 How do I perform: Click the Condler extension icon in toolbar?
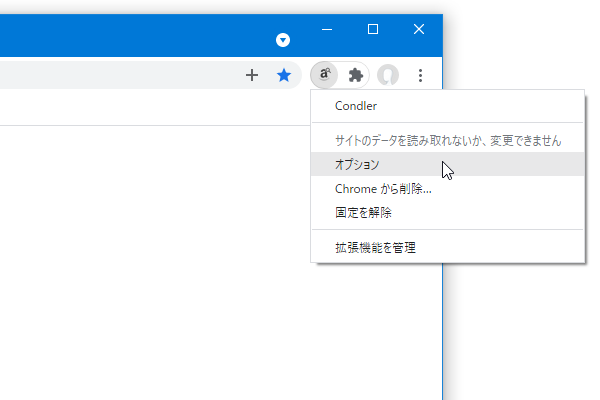324,75
